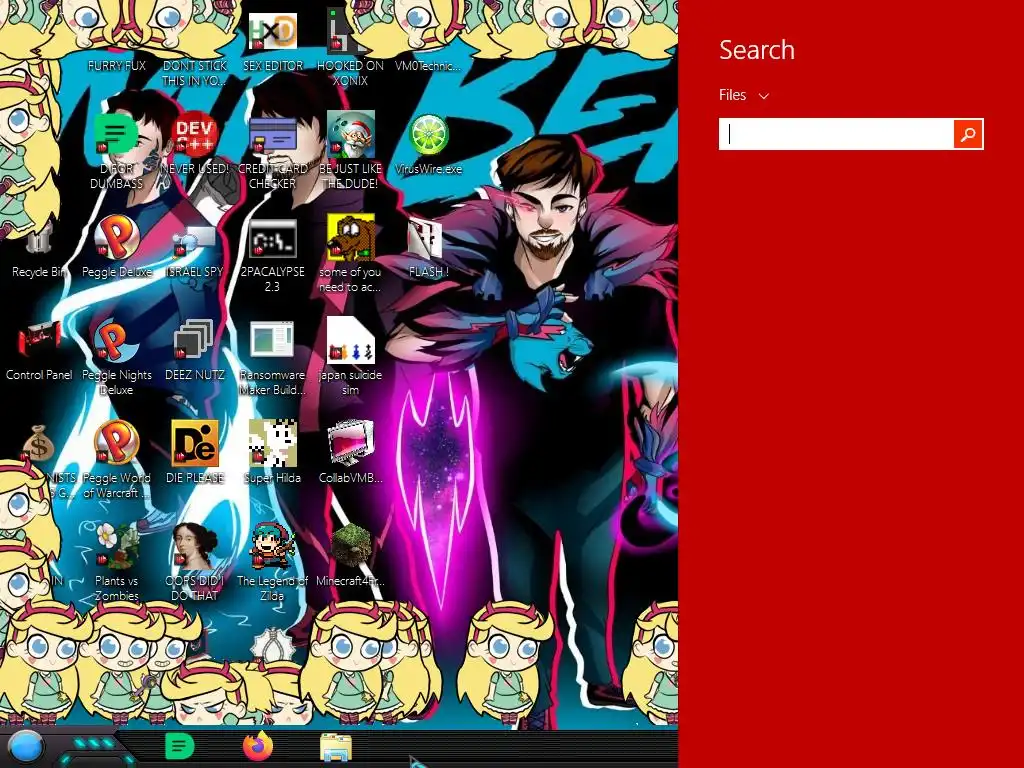Open D FOR DUMBASS green chat icon
Image resolution: width=1024 pixels, height=768 pixels.
pos(116,134)
